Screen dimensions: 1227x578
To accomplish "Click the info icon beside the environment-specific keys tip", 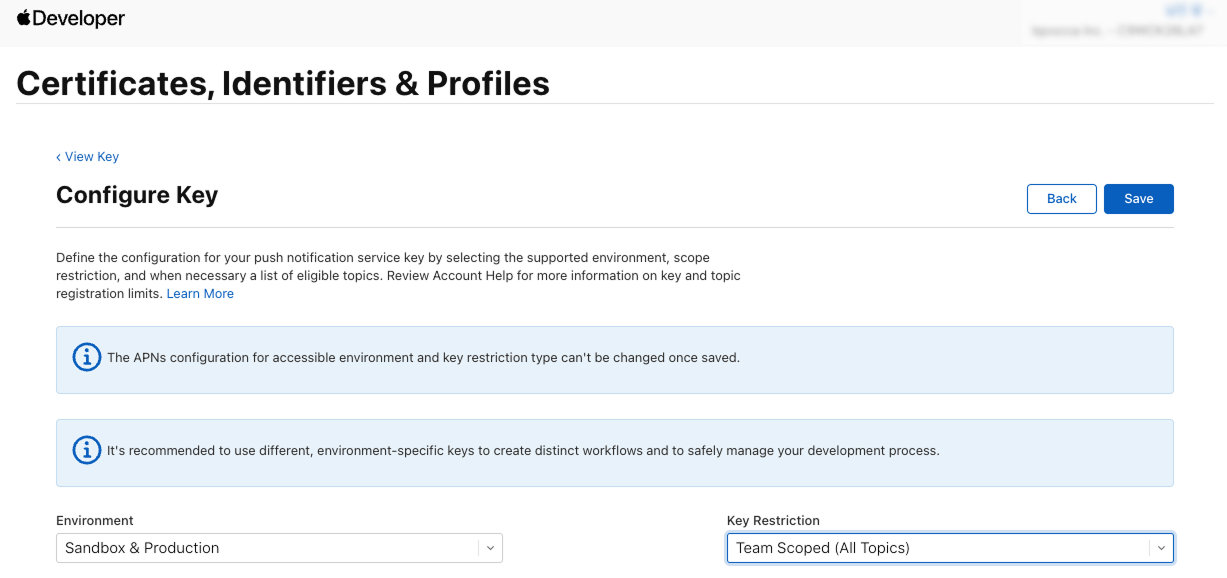I will coord(87,450).
